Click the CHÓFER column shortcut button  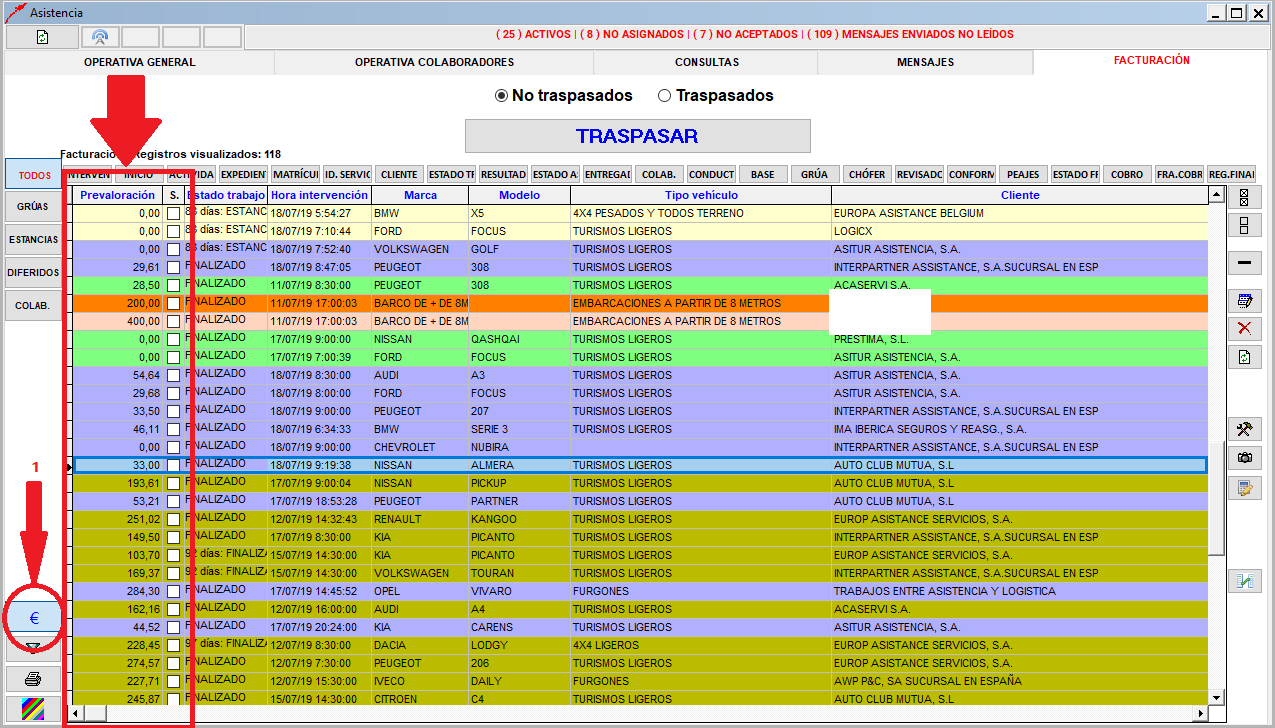[x=867, y=174]
